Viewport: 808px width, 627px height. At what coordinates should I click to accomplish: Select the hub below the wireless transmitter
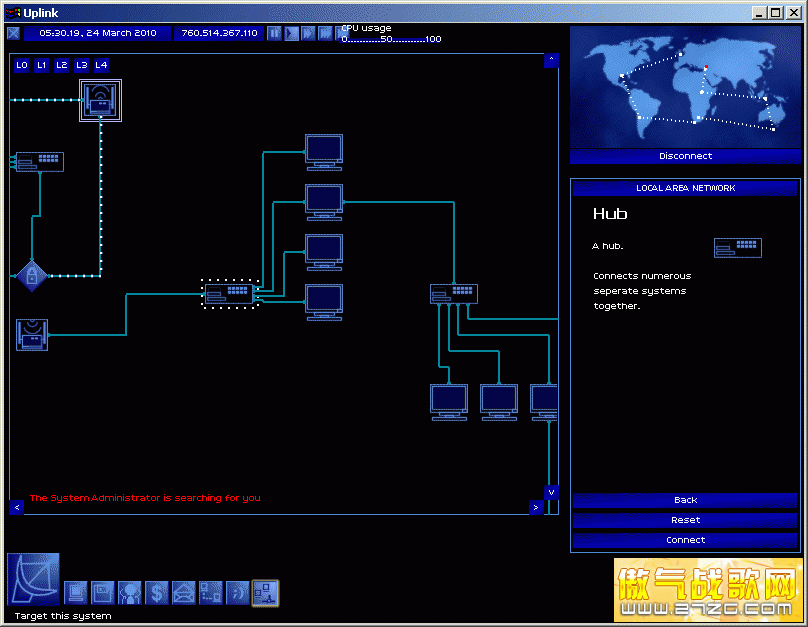pyautogui.click(x=40, y=162)
